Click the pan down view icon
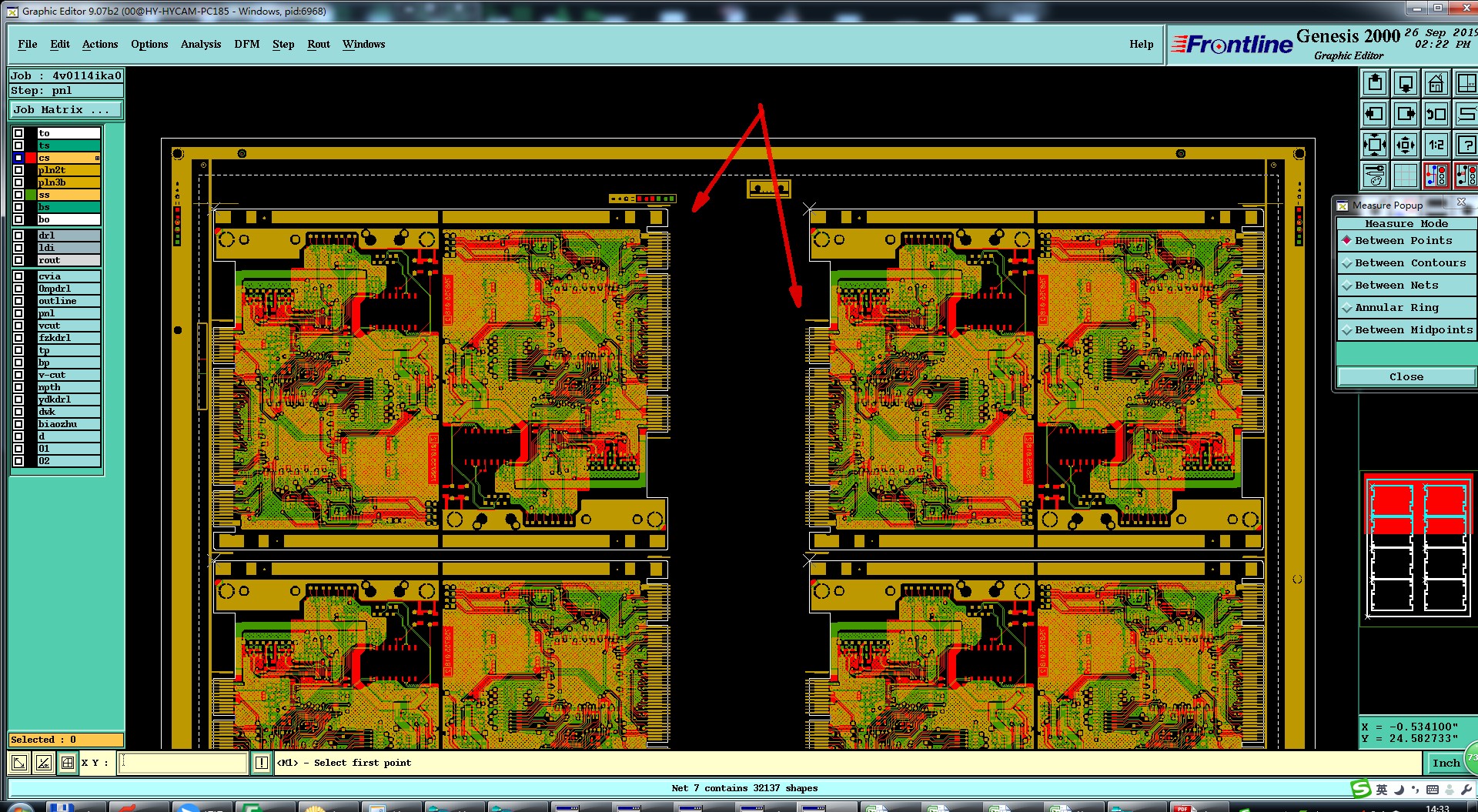1478x812 pixels. click(1406, 83)
